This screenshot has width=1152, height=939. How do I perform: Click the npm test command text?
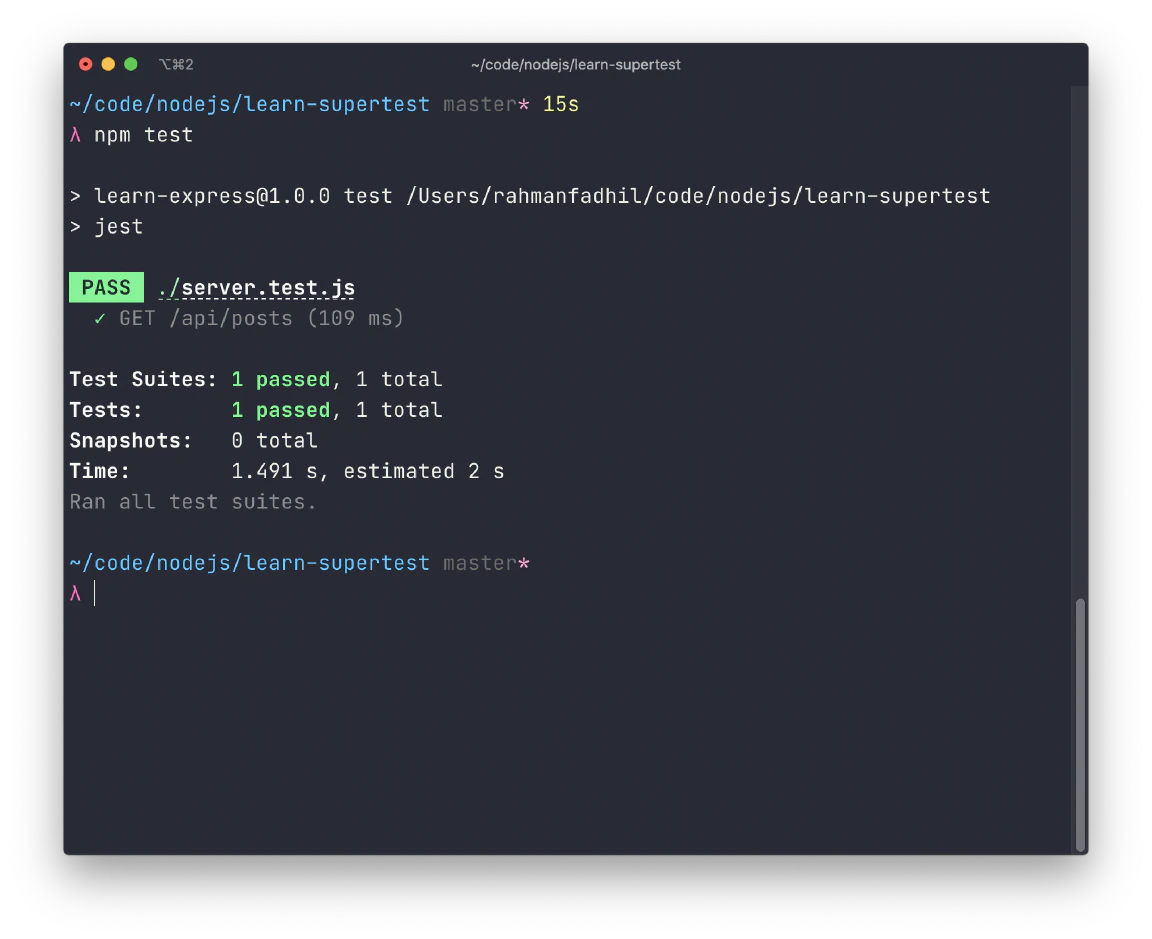[x=143, y=135]
